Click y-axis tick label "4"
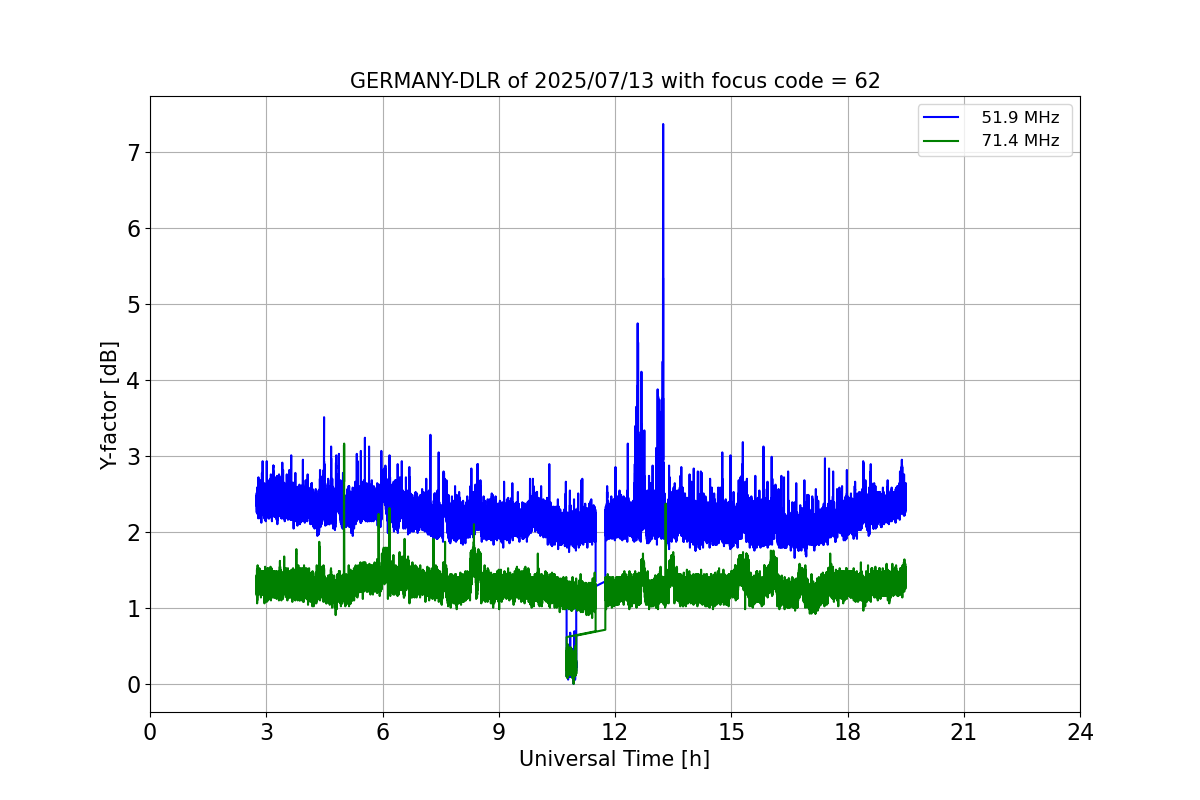This screenshot has width=1200, height=800. tap(133, 381)
